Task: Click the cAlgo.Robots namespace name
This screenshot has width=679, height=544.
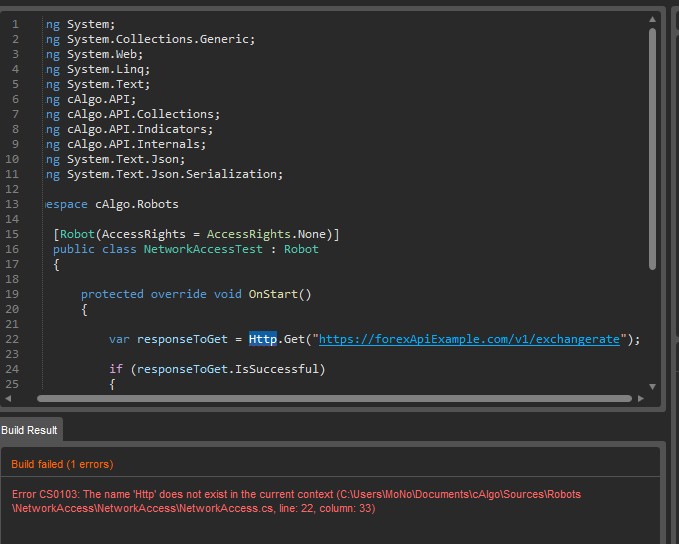Action: (137, 204)
